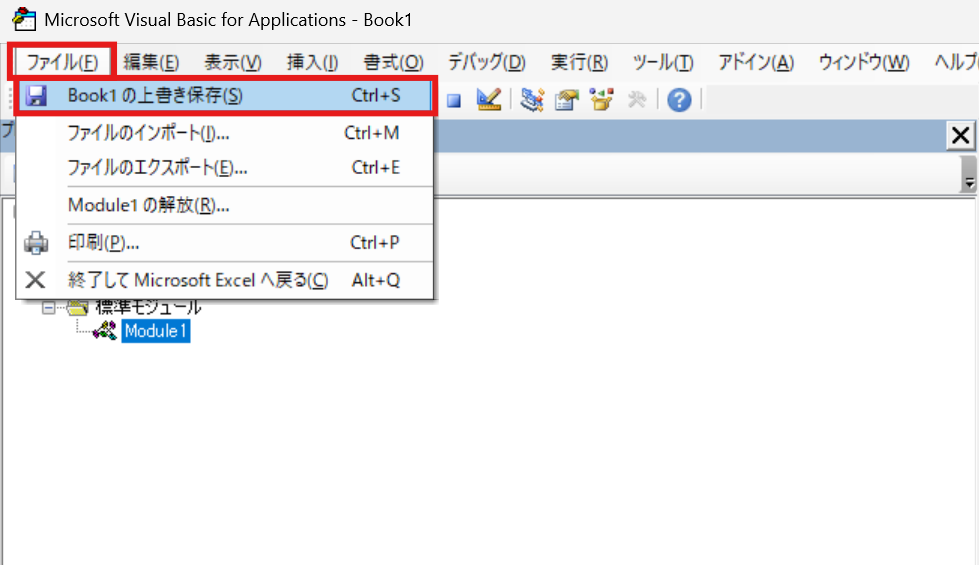Choose Module1 の解放(R)... menu entry
The width and height of the screenshot is (979, 565).
pos(225,205)
